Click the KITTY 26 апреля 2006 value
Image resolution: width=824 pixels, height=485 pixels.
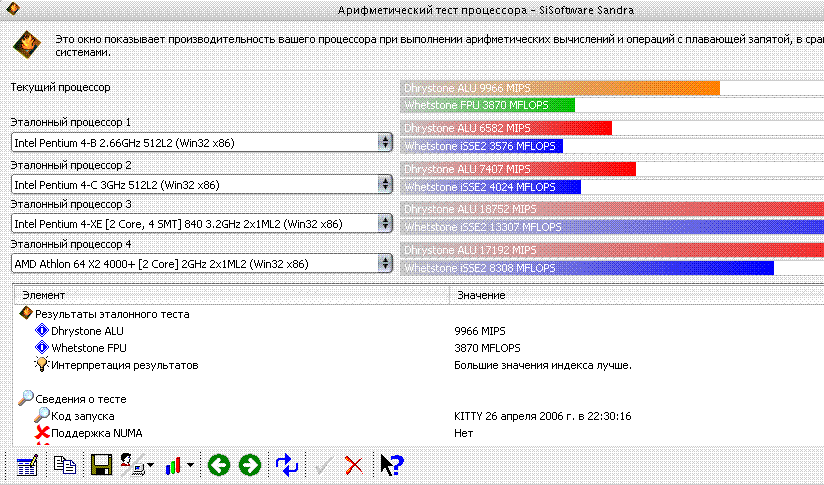[x=542, y=416]
